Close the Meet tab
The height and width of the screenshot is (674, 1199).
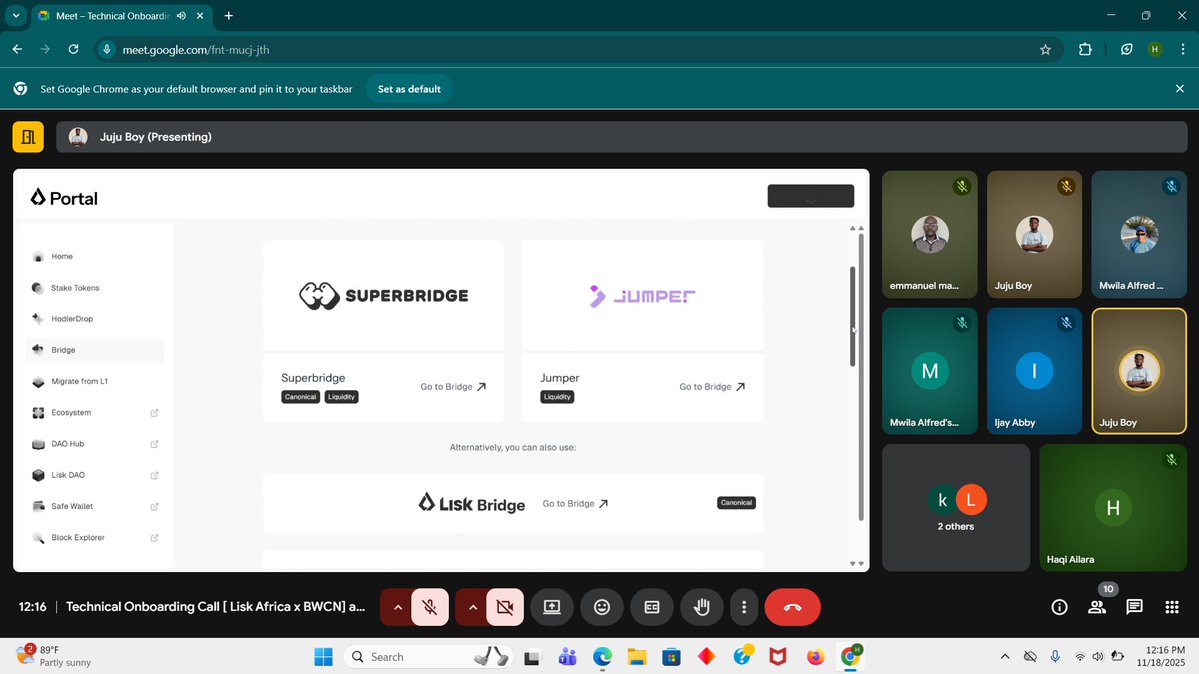pos(200,15)
